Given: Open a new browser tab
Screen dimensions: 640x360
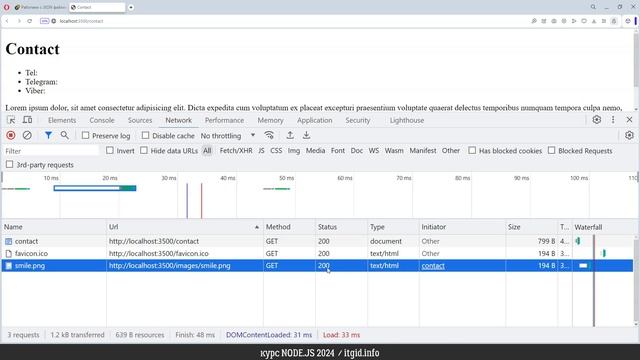Looking at the screenshot, I should [x=131, y=7].
